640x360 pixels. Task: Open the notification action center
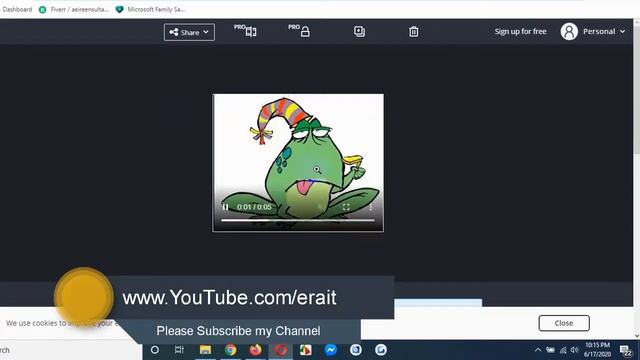(625, 350)
